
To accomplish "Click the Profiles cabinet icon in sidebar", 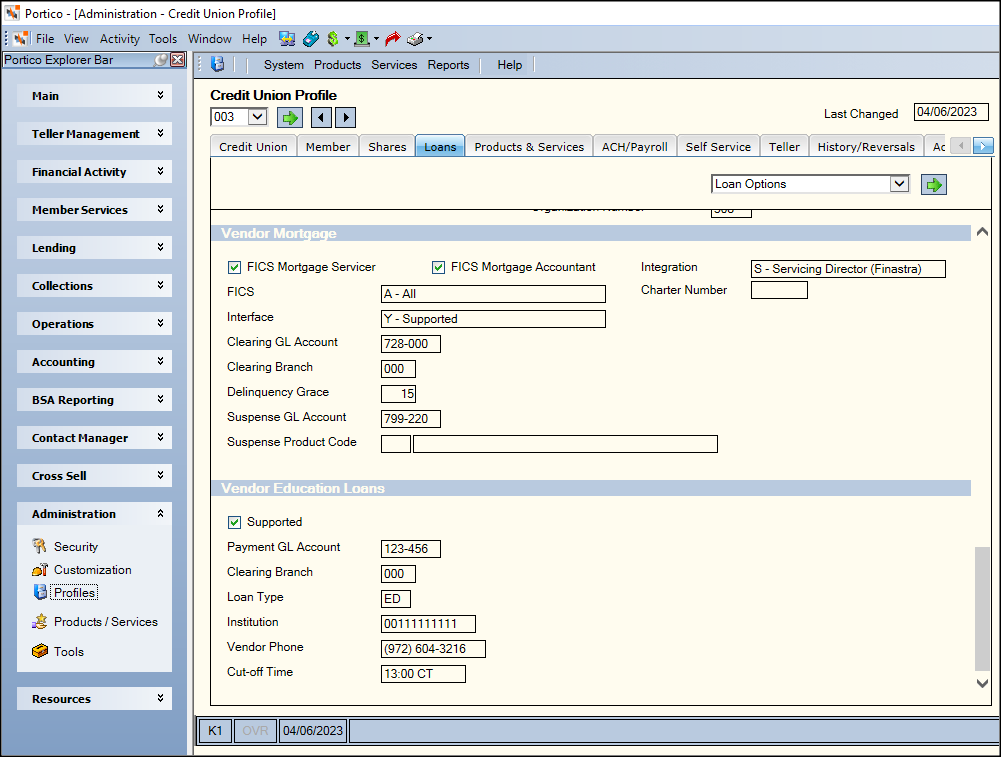I will tap(40, 592).
